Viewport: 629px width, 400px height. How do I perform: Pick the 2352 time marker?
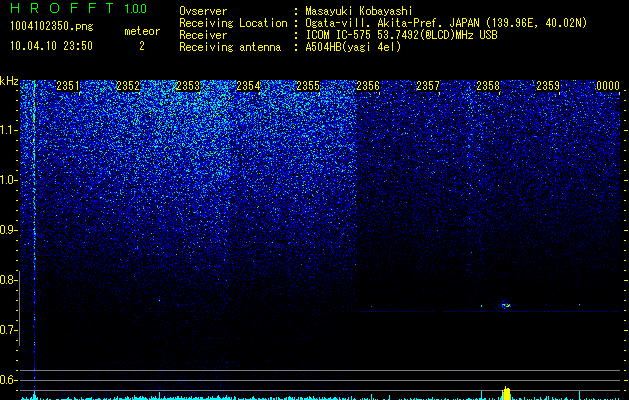(x=128, y=86)
